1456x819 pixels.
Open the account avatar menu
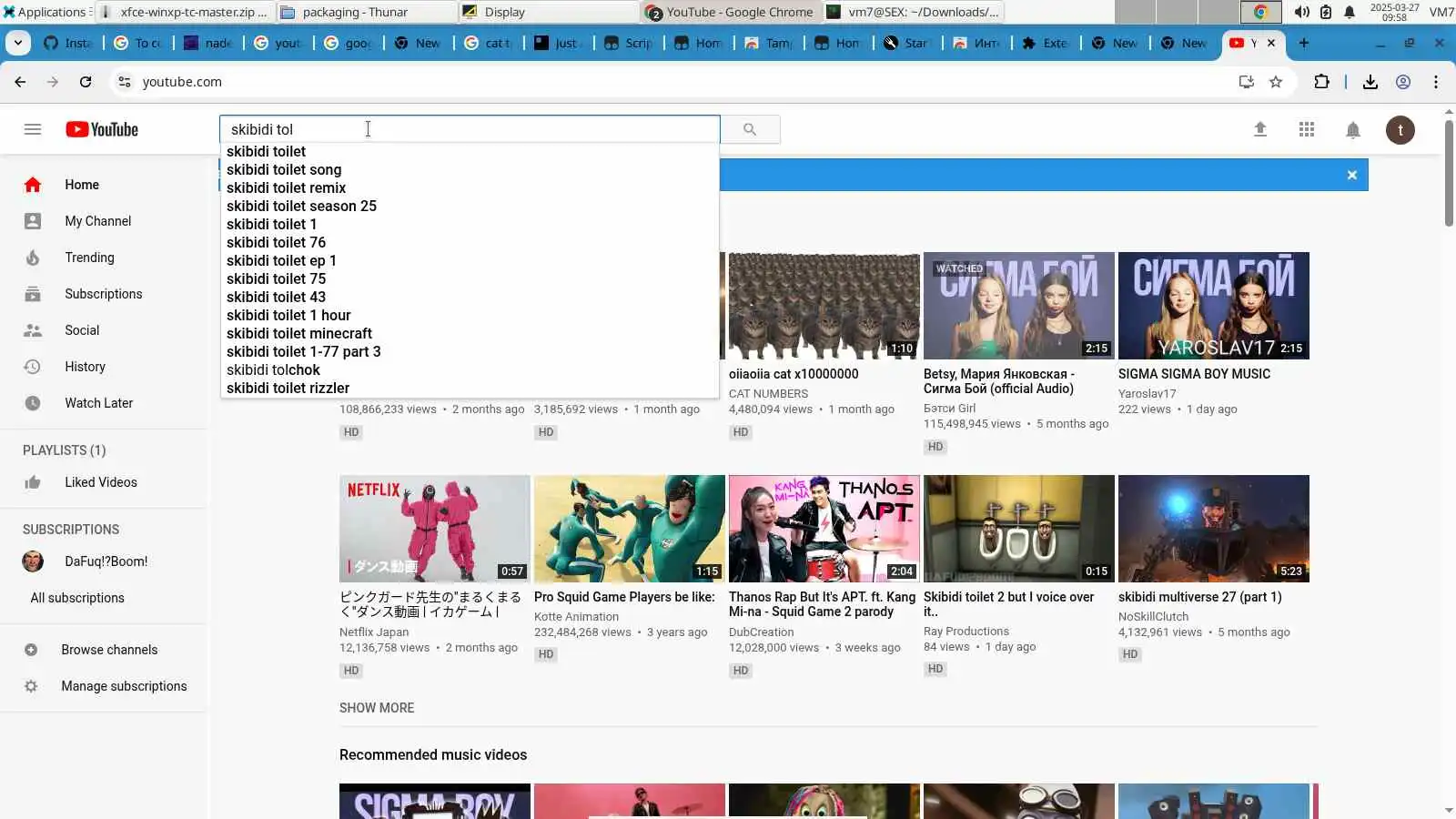[1400, 130]
